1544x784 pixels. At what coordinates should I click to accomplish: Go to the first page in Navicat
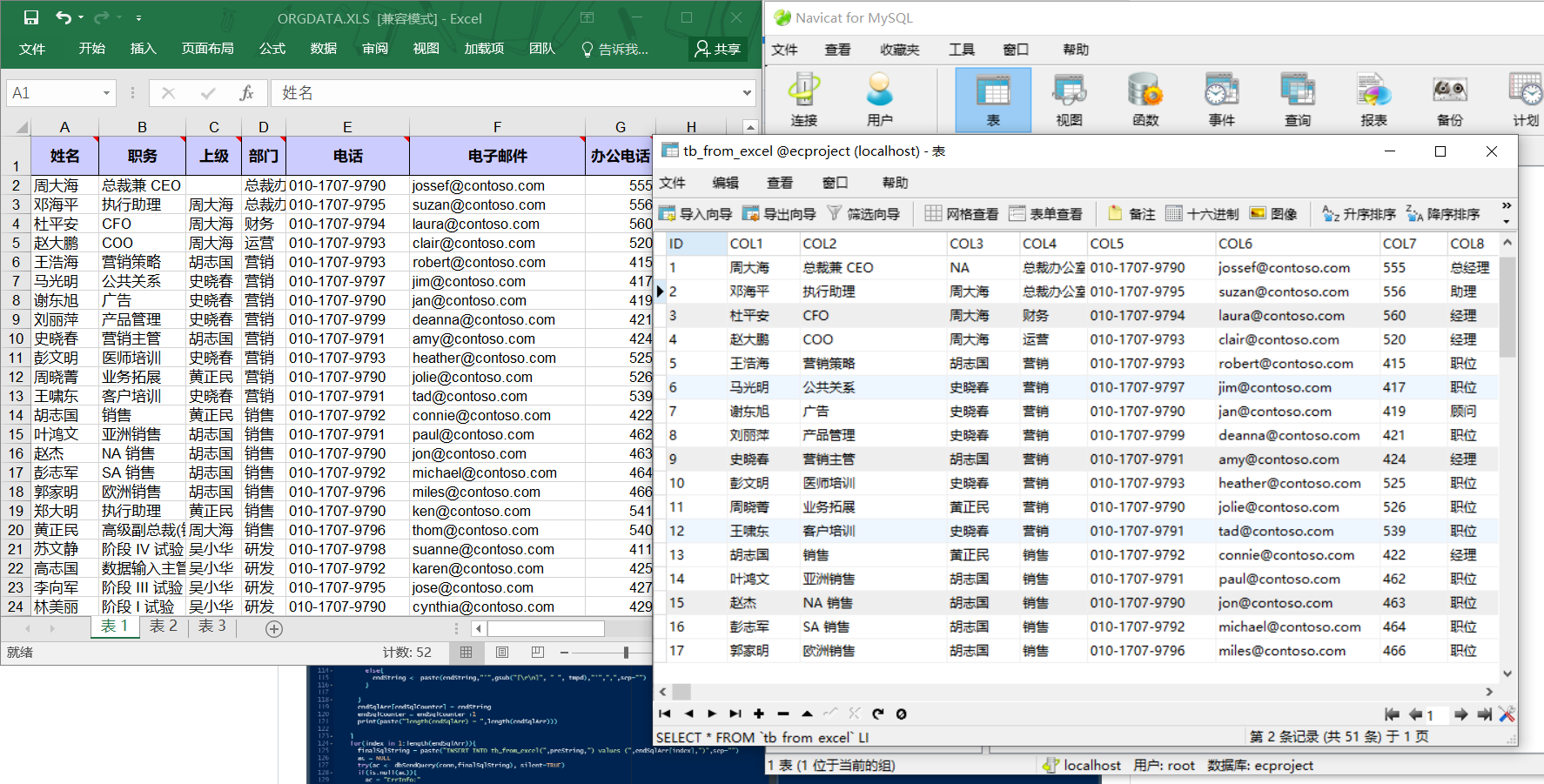pos(1392,714)
